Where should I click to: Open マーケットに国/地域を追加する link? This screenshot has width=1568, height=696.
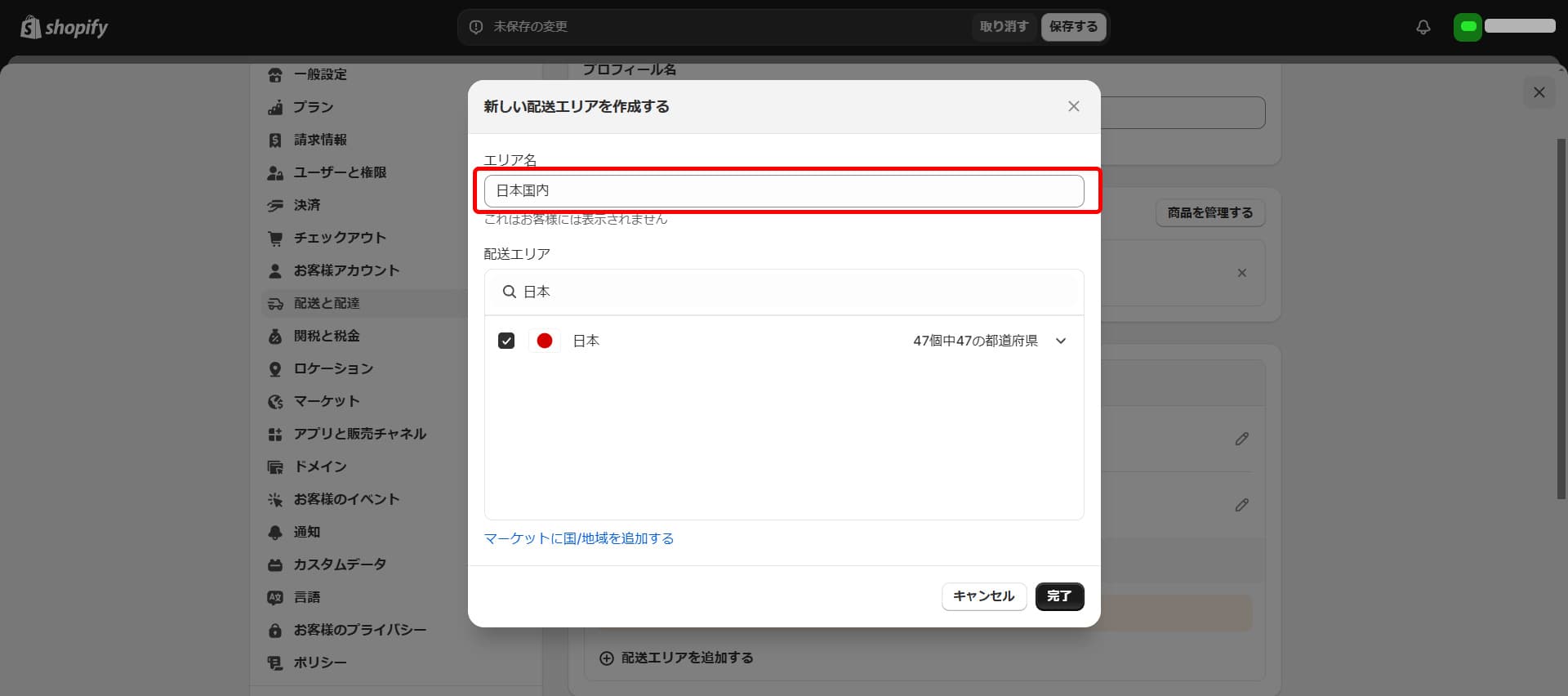(578, 538)
